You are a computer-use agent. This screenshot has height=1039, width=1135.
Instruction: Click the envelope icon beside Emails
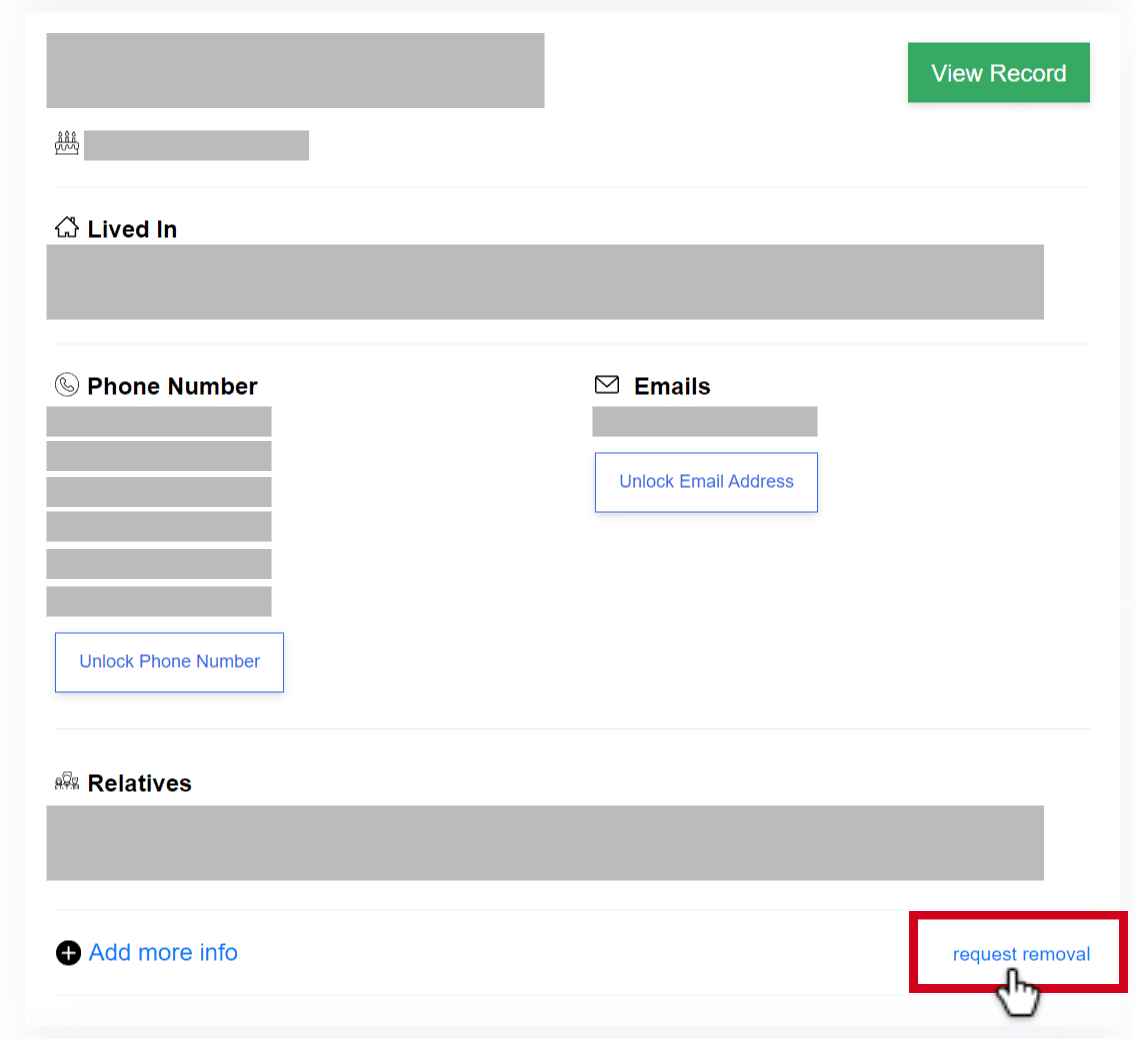coord(607,384)
